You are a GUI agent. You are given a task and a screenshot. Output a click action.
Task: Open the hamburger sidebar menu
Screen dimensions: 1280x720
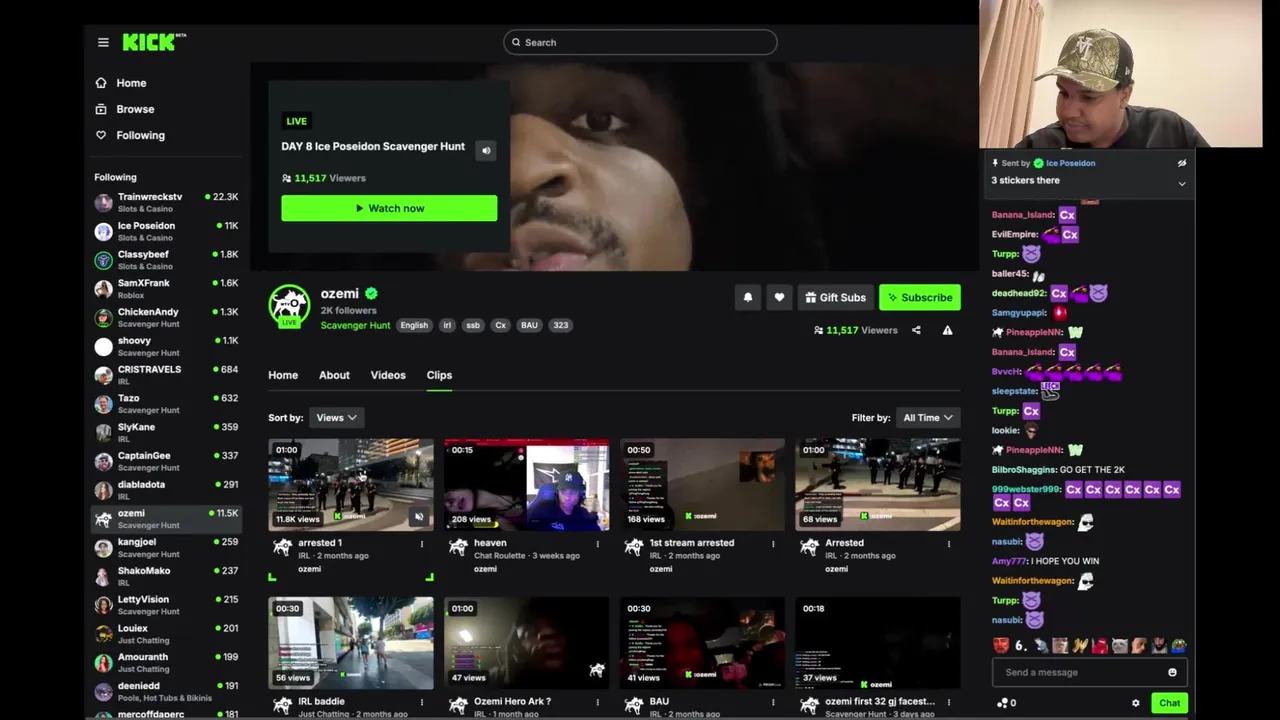103,42
